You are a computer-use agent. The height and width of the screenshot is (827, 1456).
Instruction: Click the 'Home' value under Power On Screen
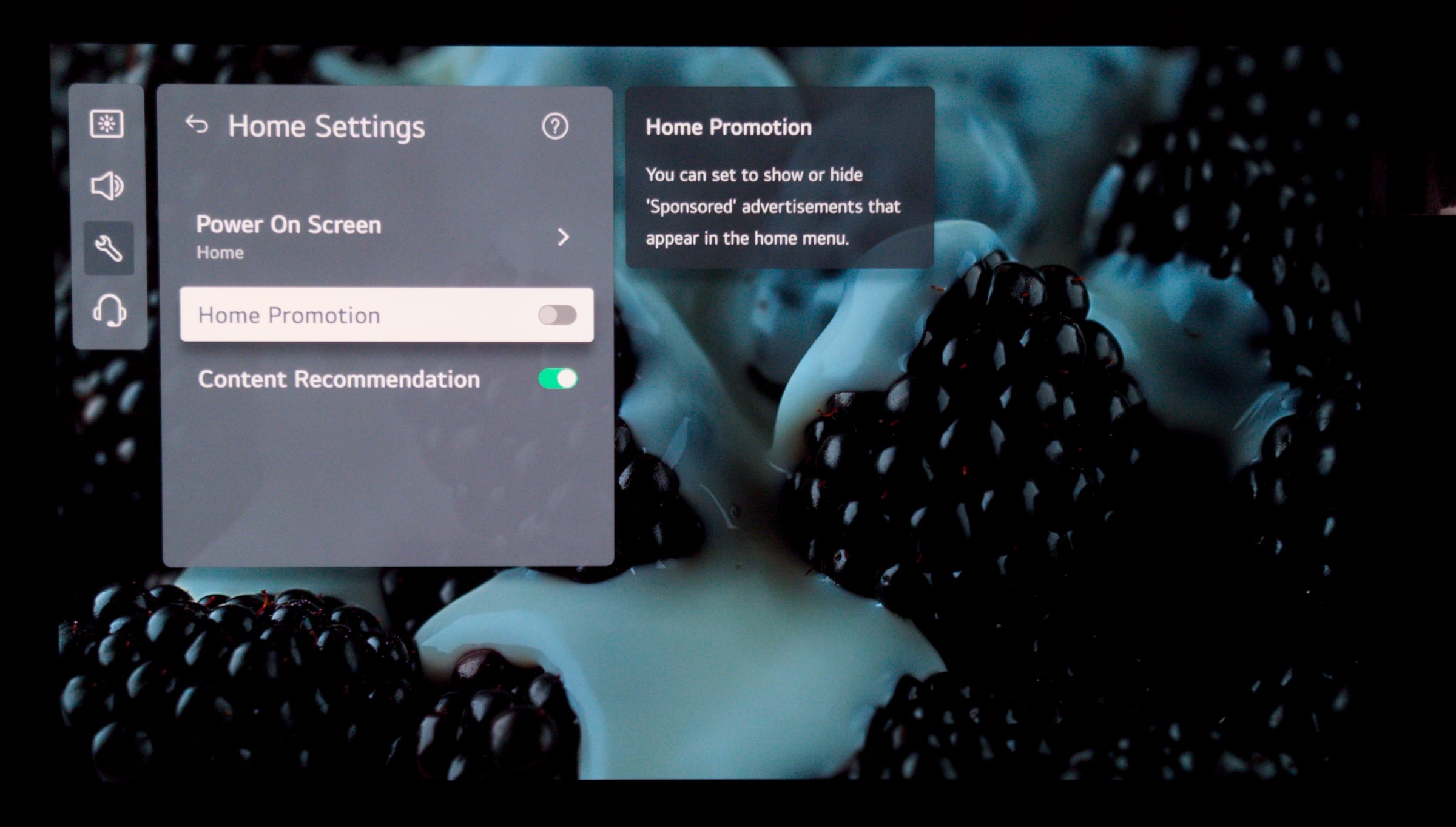click(220, 252)
